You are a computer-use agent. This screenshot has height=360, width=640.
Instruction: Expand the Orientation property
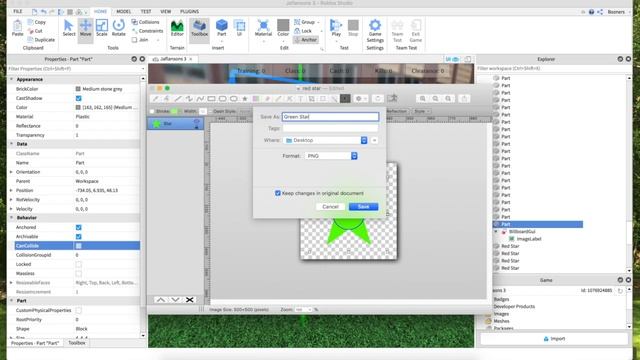pos(11,172)
